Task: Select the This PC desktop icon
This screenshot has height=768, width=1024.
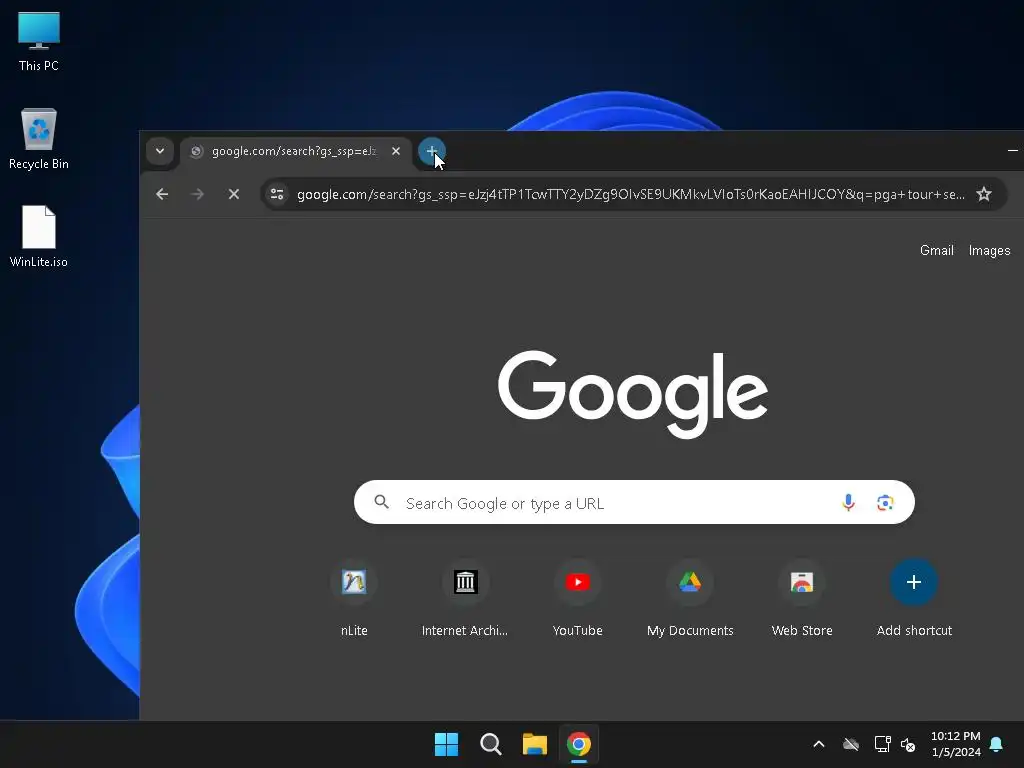Action: click(39, 42)
